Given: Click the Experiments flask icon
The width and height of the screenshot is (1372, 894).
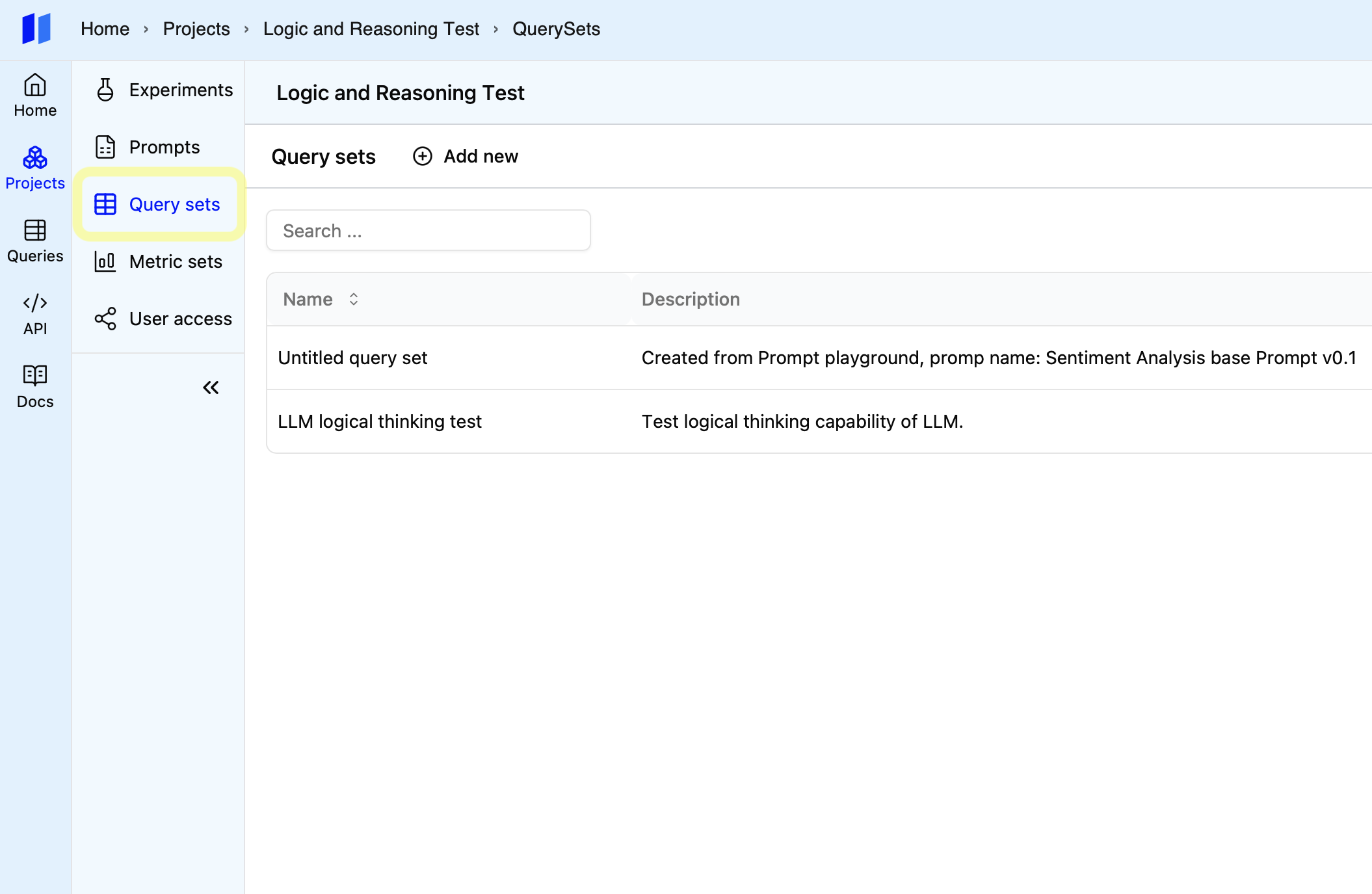Looking at the screenshot, I should pos(105,90).
